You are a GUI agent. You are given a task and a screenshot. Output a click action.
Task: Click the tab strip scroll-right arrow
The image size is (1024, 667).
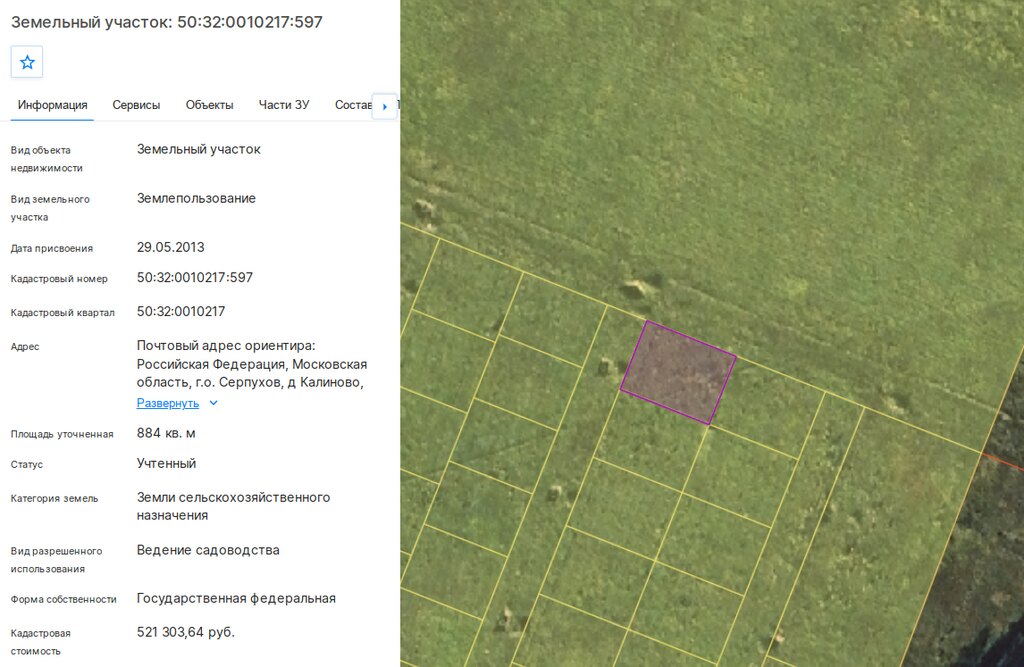click(x=385, y=106)
